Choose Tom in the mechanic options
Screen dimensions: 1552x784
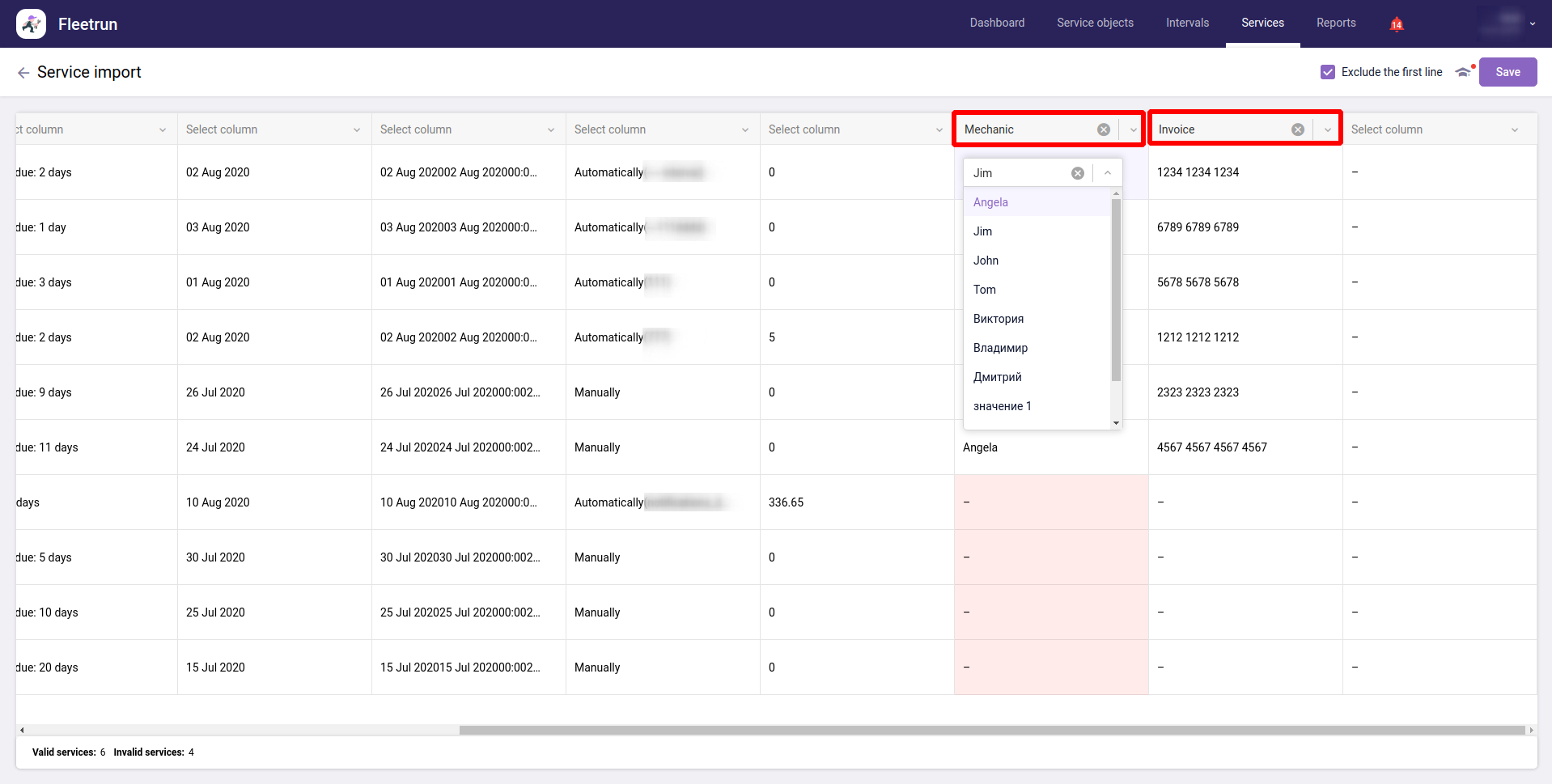[985, 290]
